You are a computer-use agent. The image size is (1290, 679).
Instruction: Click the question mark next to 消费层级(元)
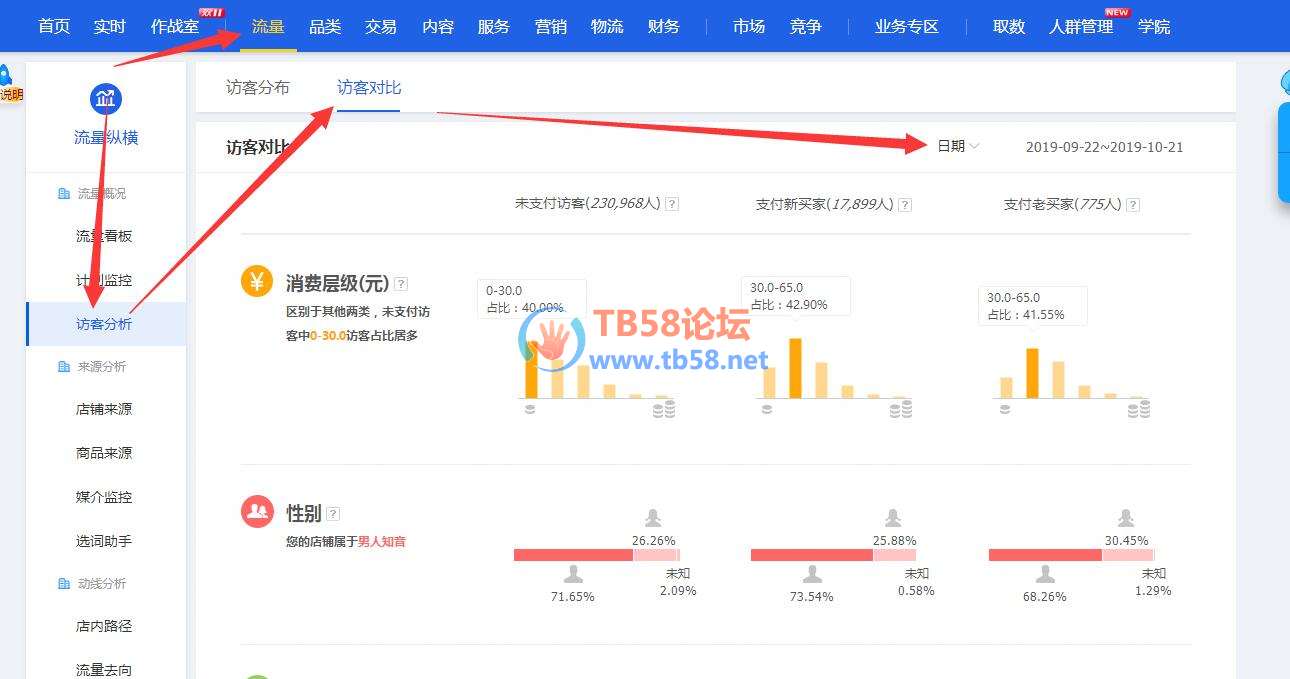[x=401, y=284]
